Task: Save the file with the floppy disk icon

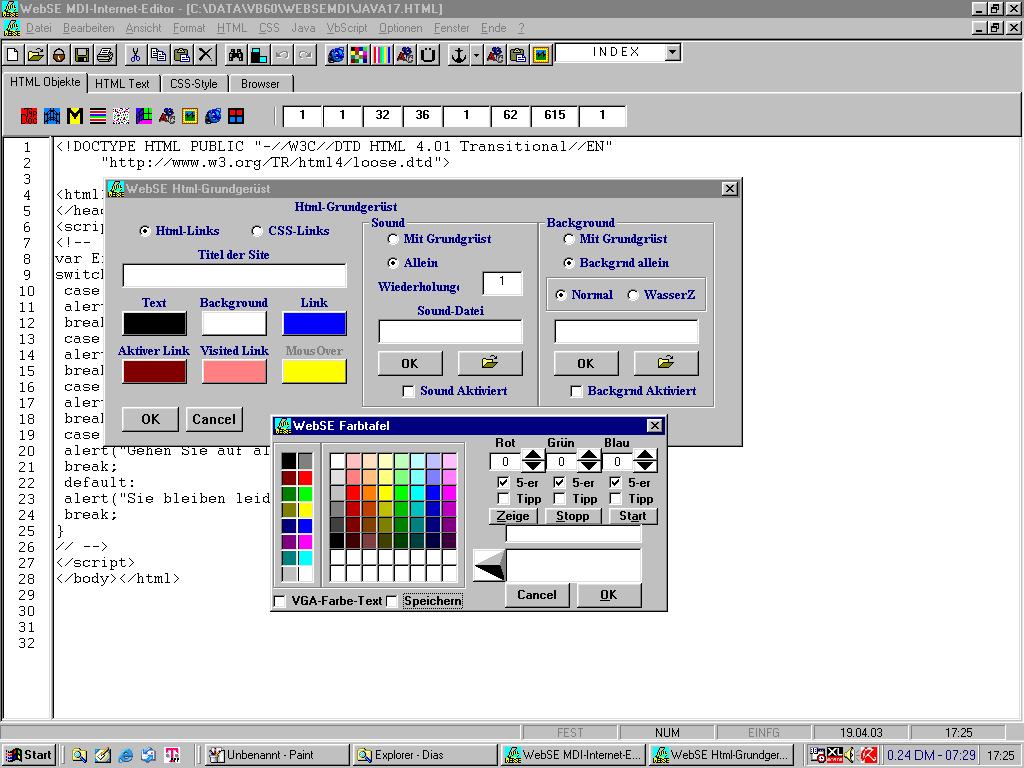Action: pyautogui.click(x=82, y=55)
